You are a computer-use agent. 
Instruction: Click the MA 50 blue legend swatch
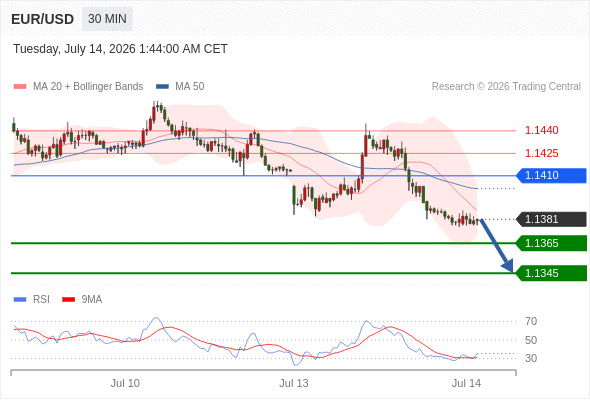click(162, 87)
